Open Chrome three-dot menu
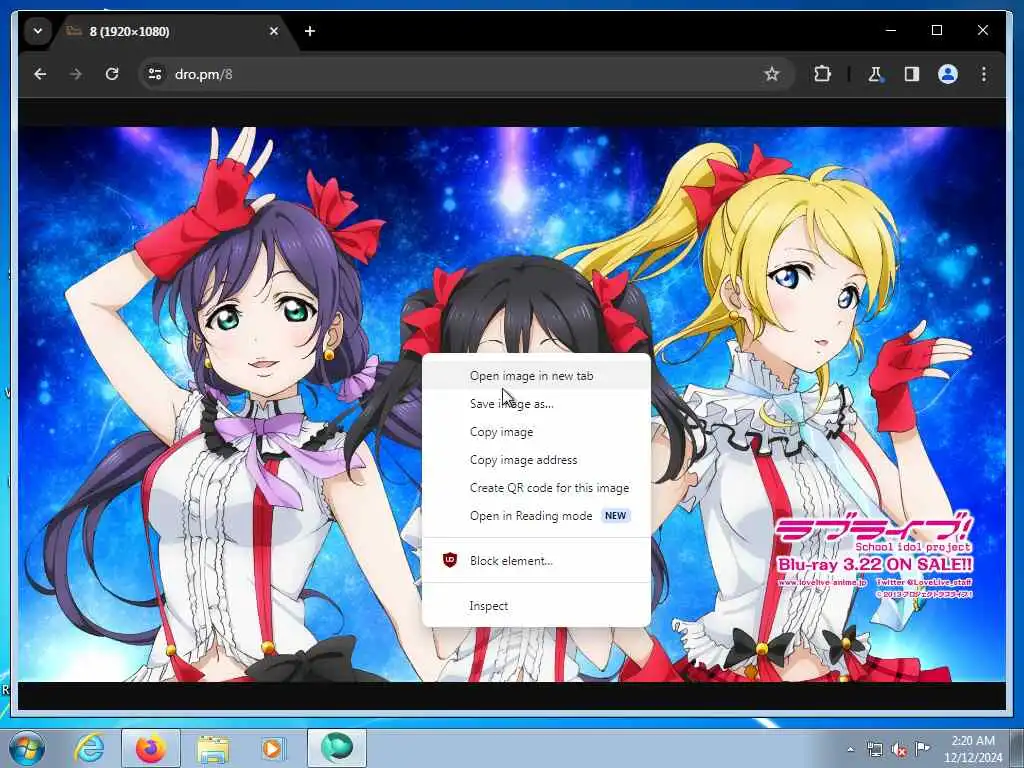 point(984,74)
